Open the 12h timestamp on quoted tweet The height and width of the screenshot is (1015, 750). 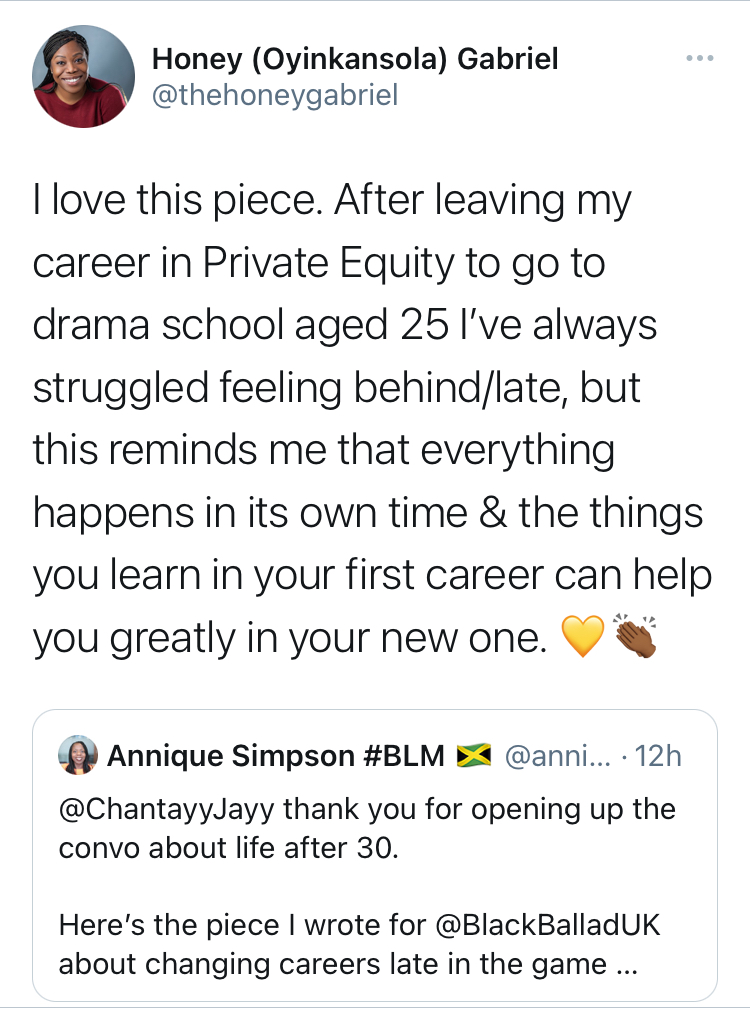point(658,756)
